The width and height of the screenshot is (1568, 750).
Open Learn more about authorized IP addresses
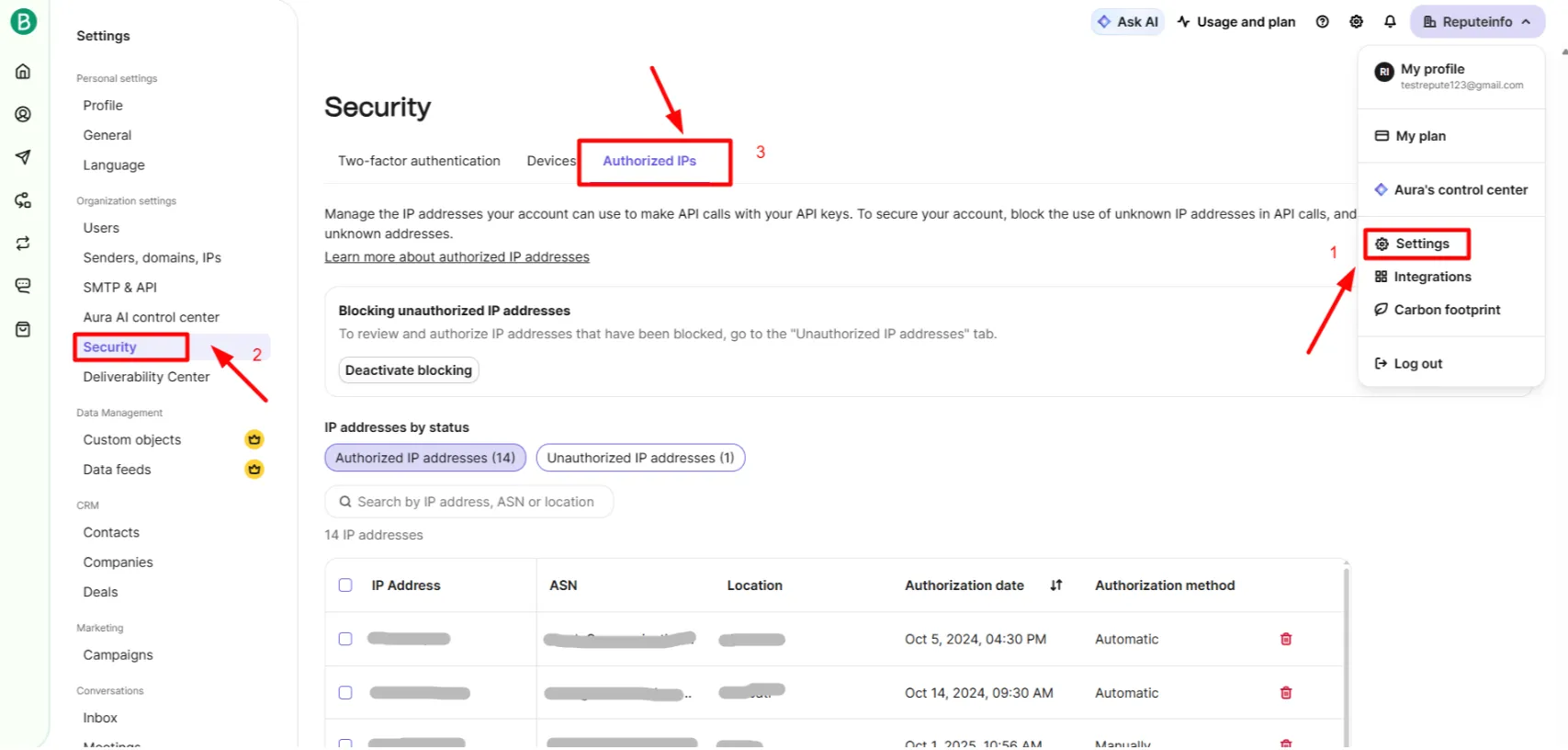[x=457, y=257]
